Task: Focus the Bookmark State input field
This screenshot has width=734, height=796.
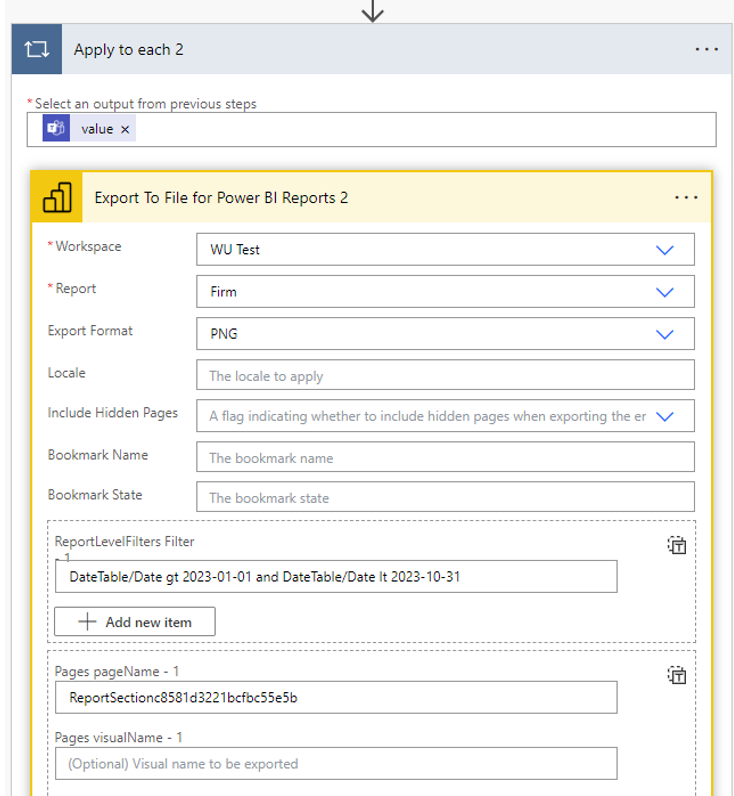Action: coord(445,498)
